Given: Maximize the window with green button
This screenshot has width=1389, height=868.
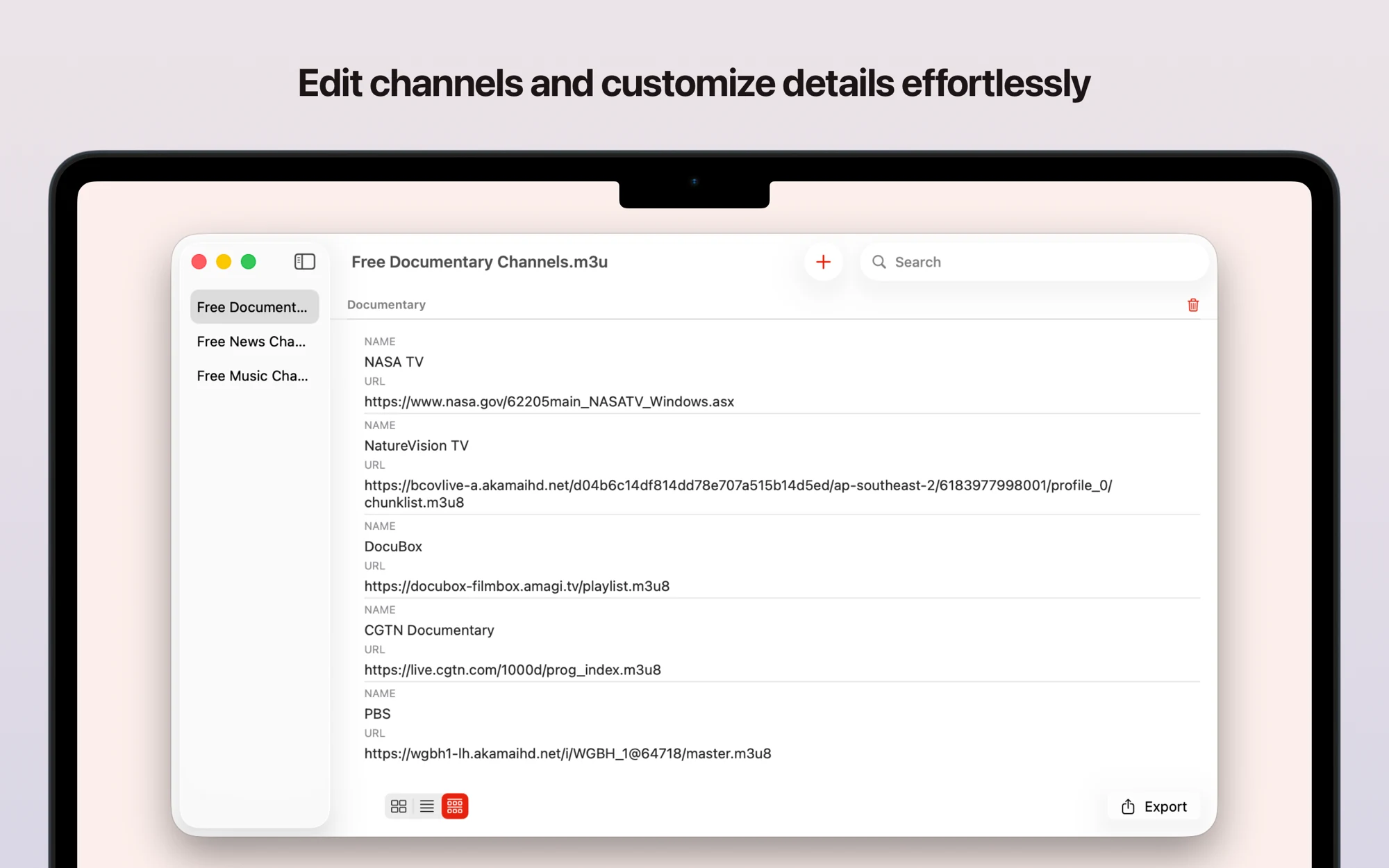Looking at the screenshot, I should click(x=249, y=262).
